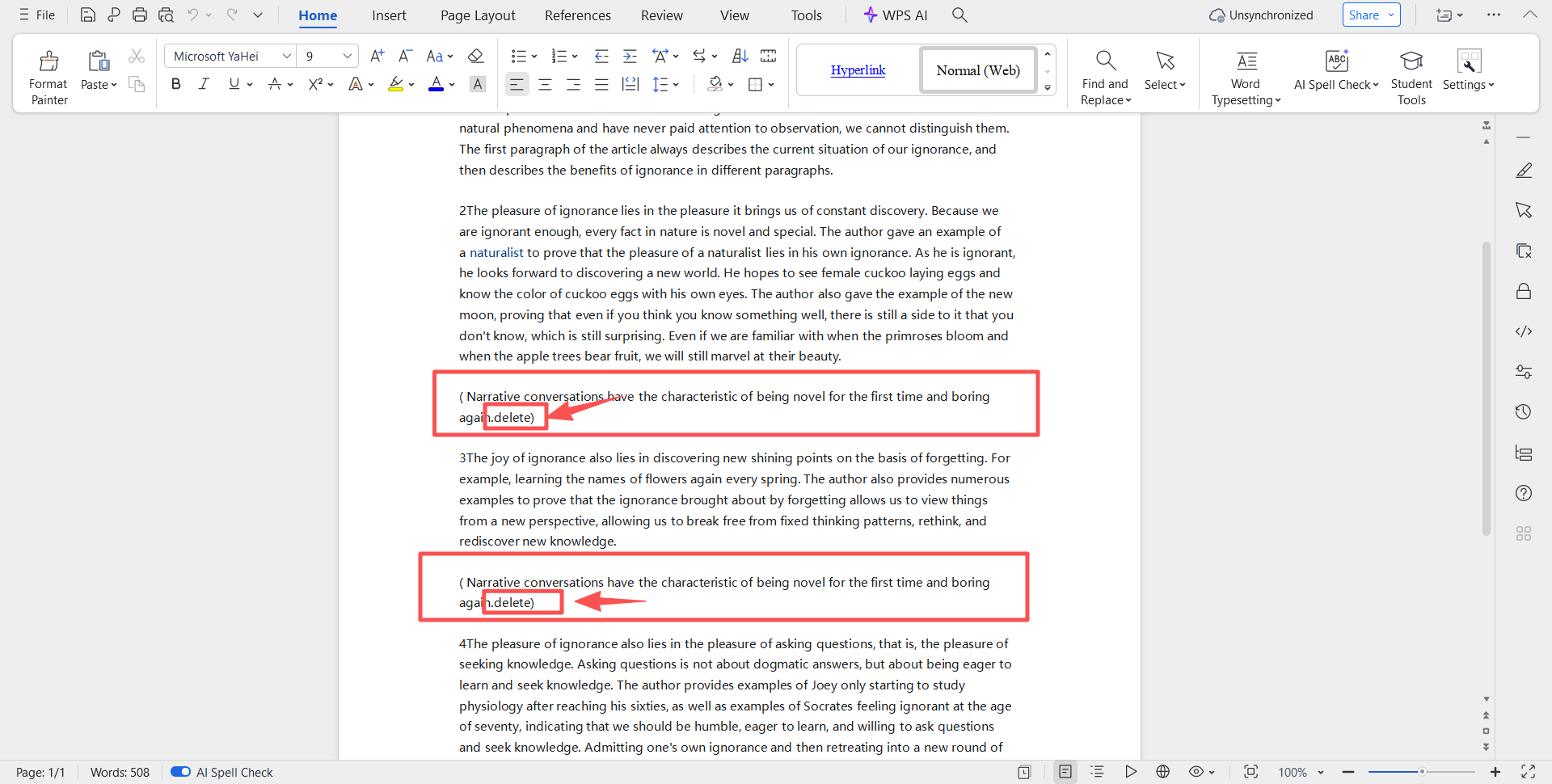Open the Find and Replace tool
The width and height of the screenshot is (1552, 784).
click(x=1105, y=77)
